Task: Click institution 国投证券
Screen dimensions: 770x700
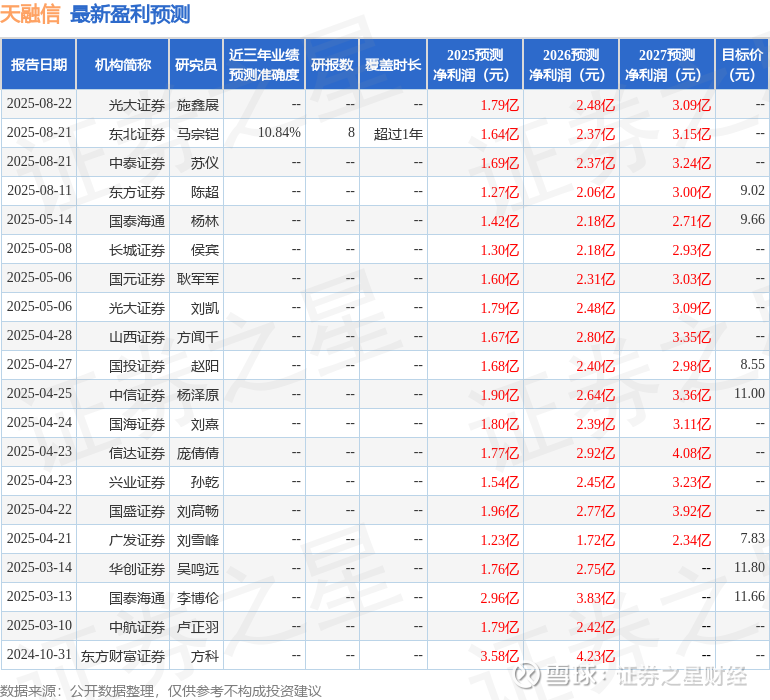Action: 137,365
